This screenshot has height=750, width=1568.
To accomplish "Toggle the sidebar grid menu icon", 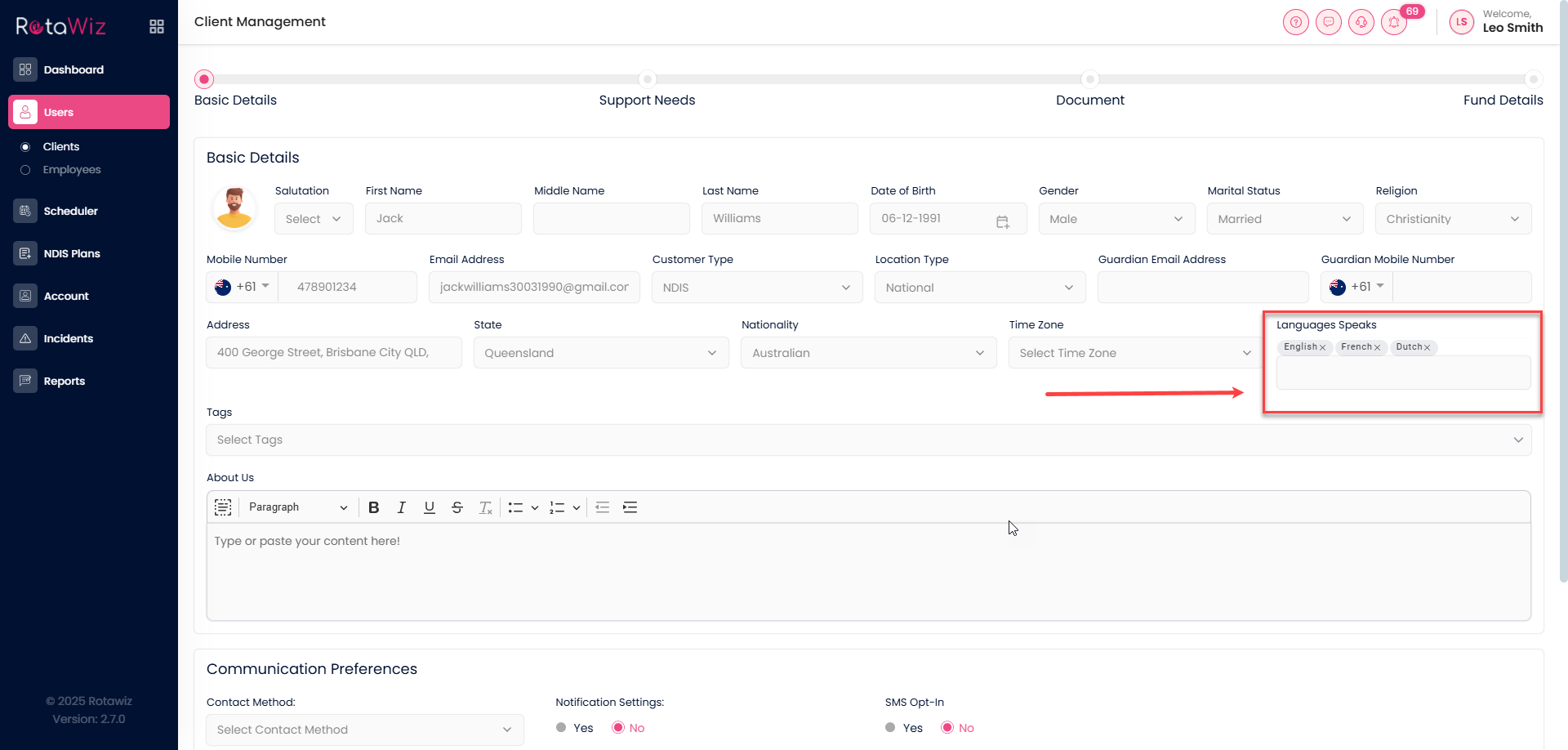I will [x=157, y=27].
